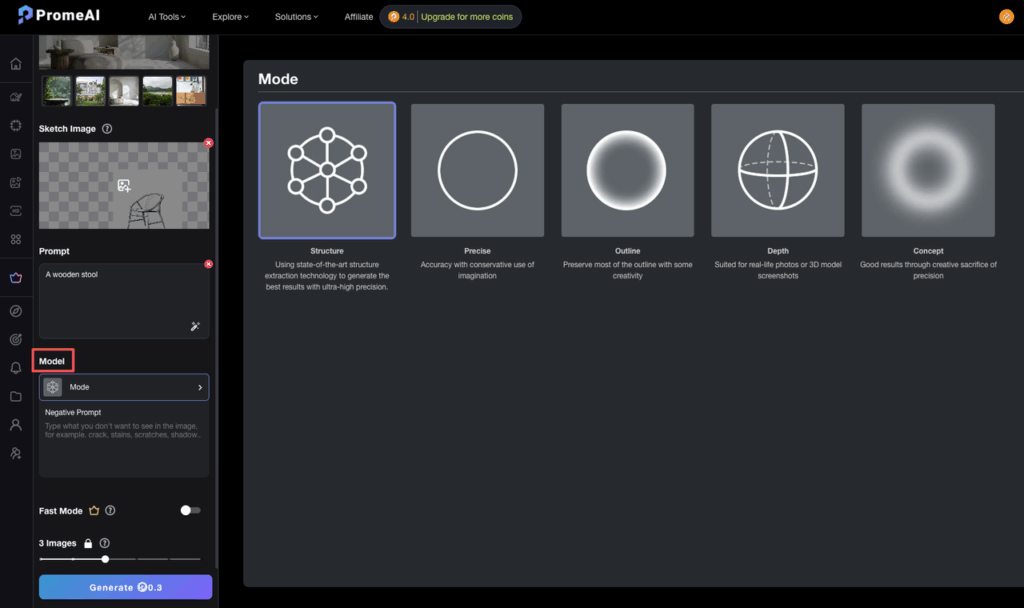This screenshot has width=1024, height=608.
Task: Click the chair sketch image preview
Action: click(124, 185)
